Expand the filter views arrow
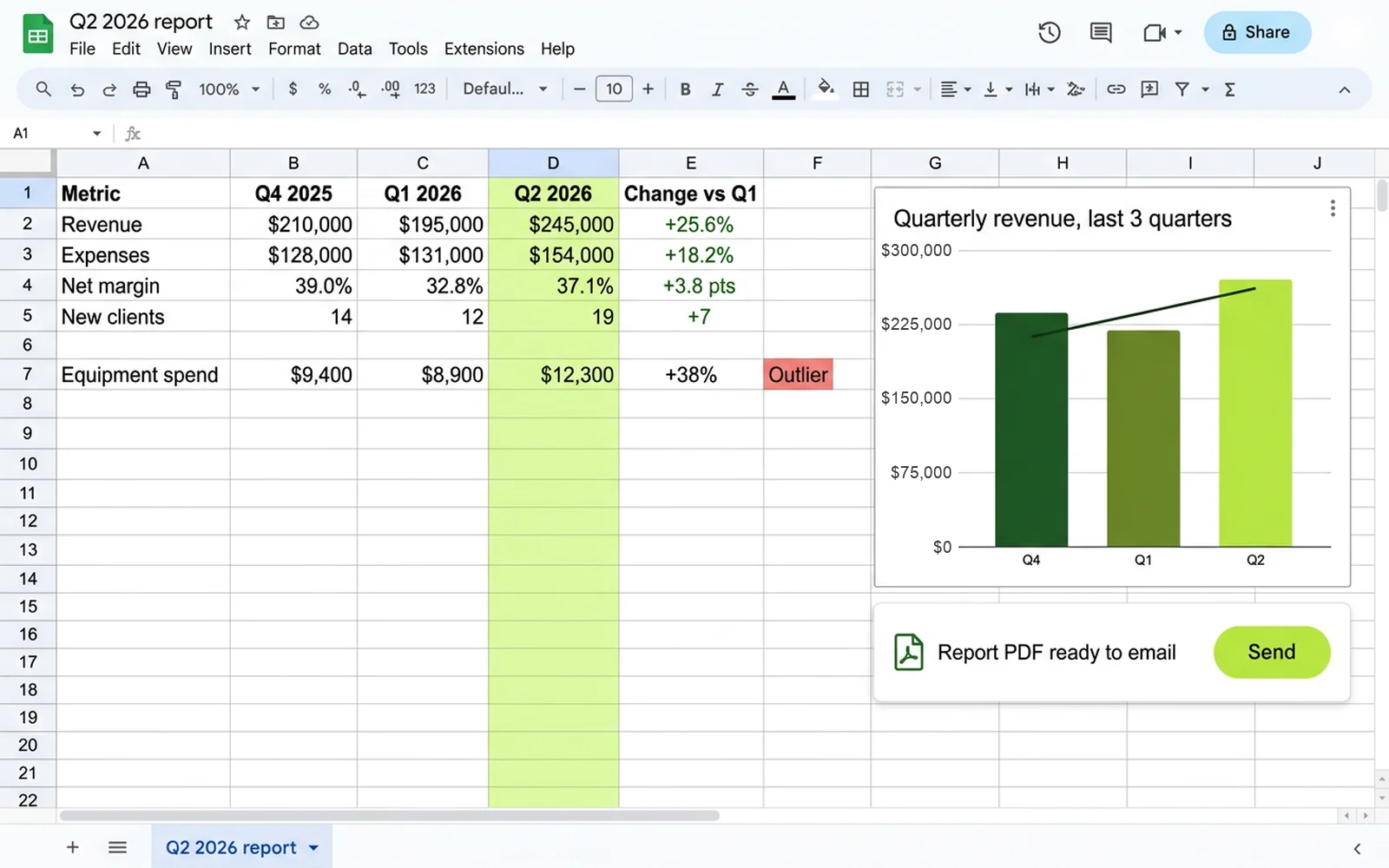 tap(1205, 89)
